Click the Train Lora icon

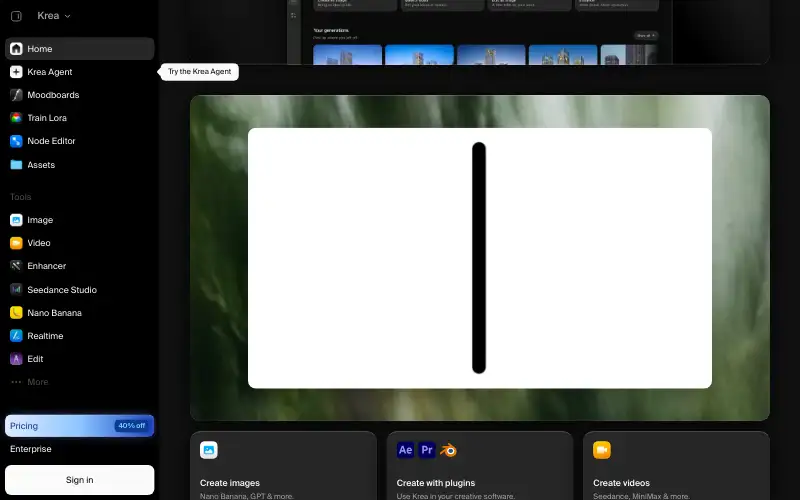16,118
